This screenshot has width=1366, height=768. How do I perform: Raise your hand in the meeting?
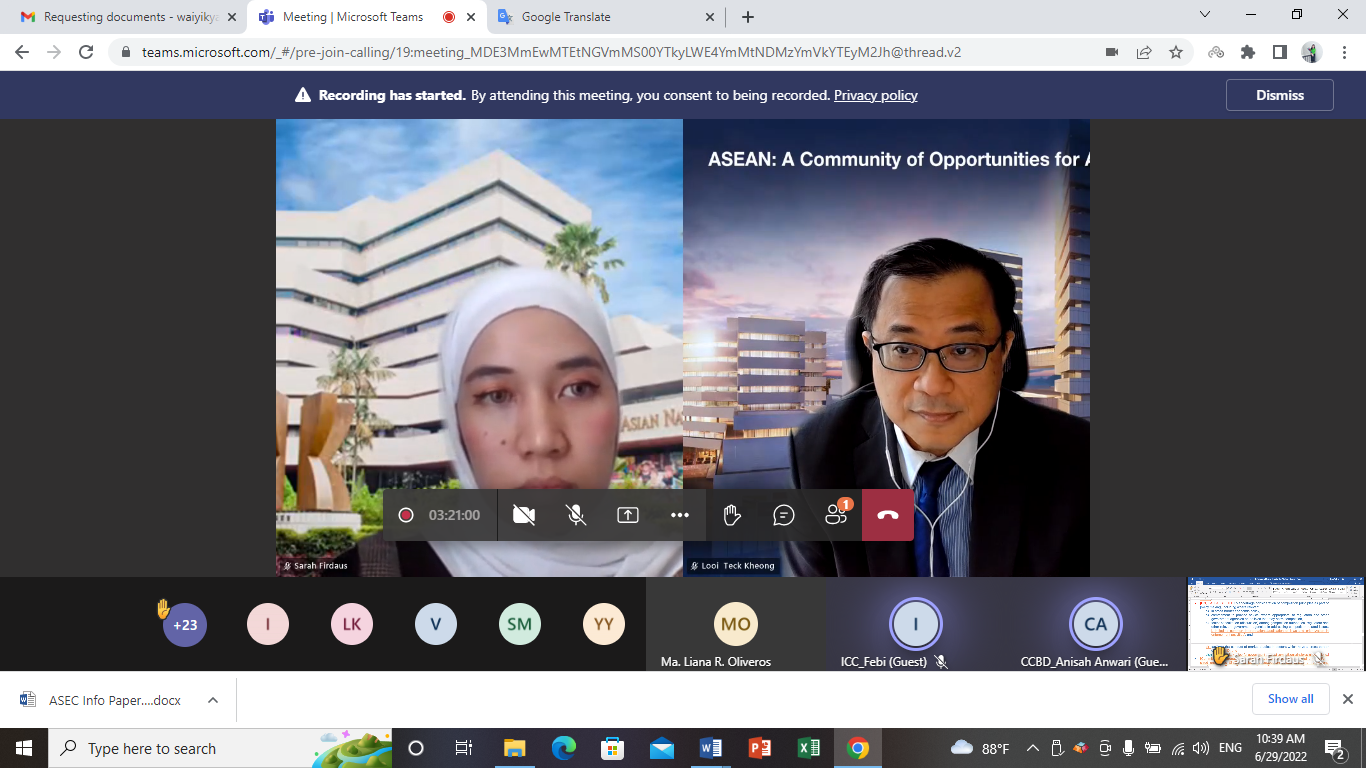pyautogui.click(x=732, y=515)
